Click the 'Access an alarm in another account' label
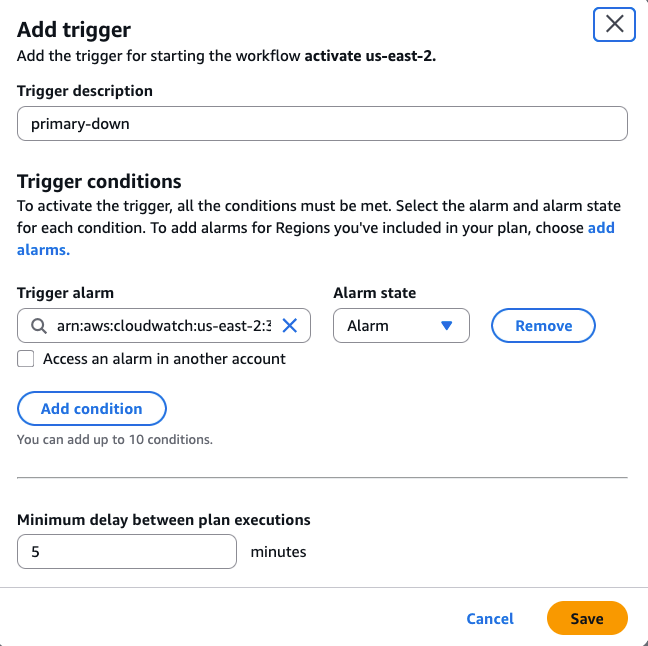Image resolution: width=648 pixels, height=646 pixels. (x=164, y=359)
